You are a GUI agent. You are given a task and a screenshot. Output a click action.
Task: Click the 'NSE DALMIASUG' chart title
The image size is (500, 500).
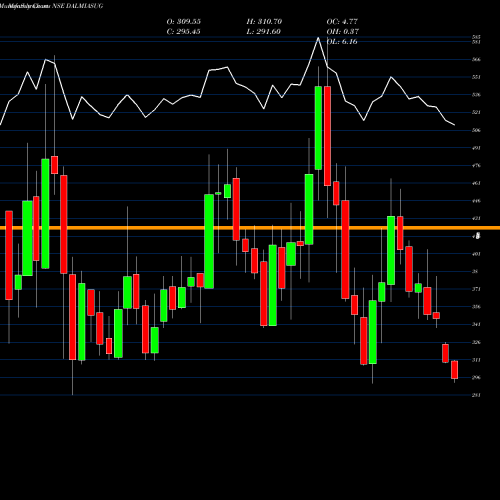point(78,6)
